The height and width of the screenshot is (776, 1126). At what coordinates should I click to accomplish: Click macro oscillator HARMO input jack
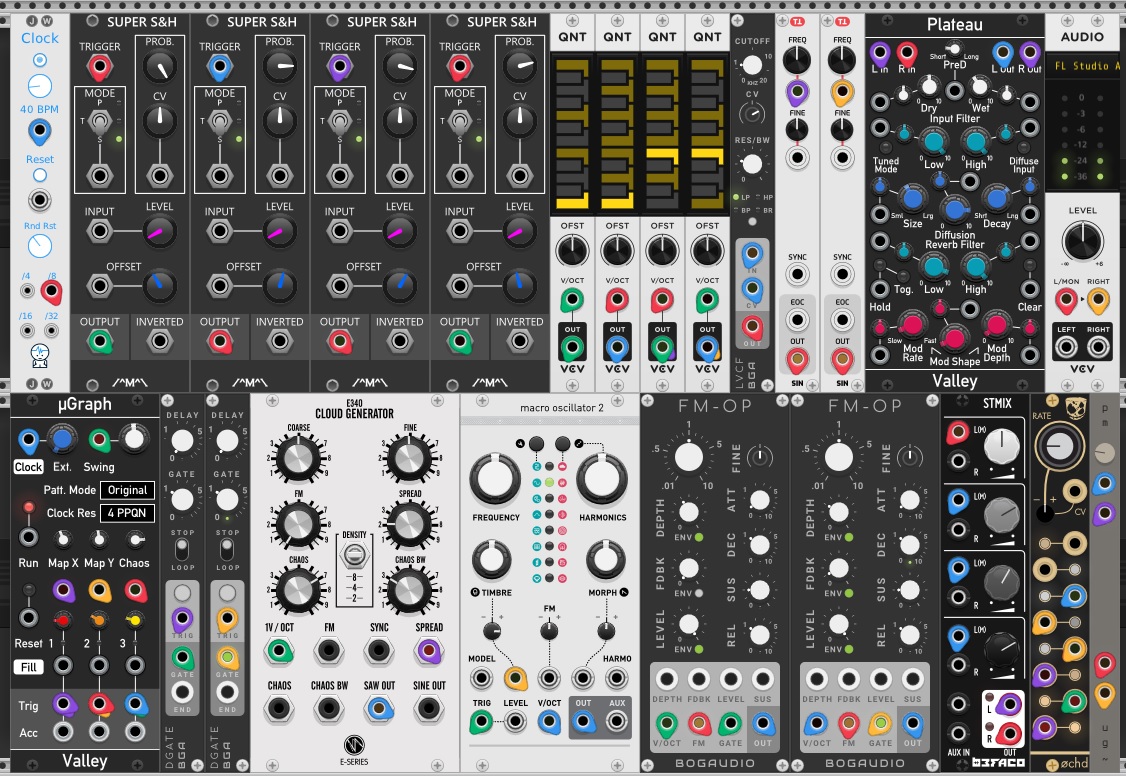click(617, 678)
